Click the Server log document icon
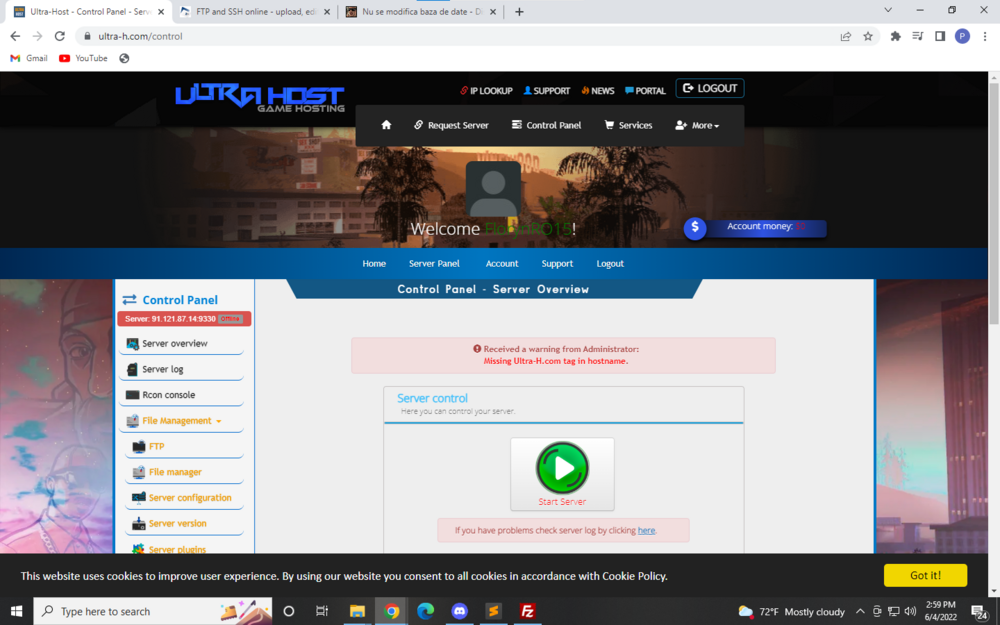1000x625 pixels. pyautogui.click(x=132, y=369)
